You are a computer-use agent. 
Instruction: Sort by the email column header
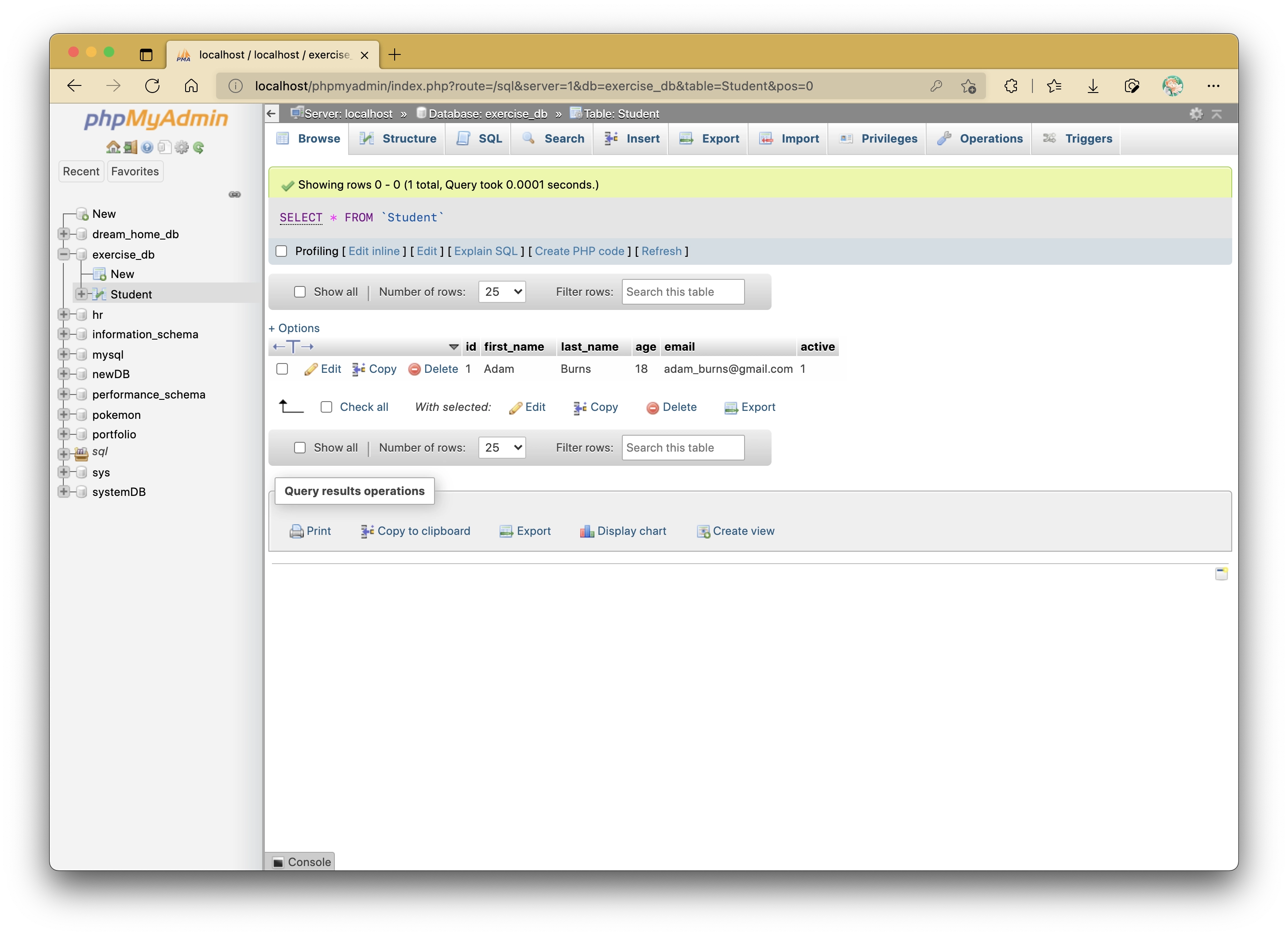click(680, 346)
